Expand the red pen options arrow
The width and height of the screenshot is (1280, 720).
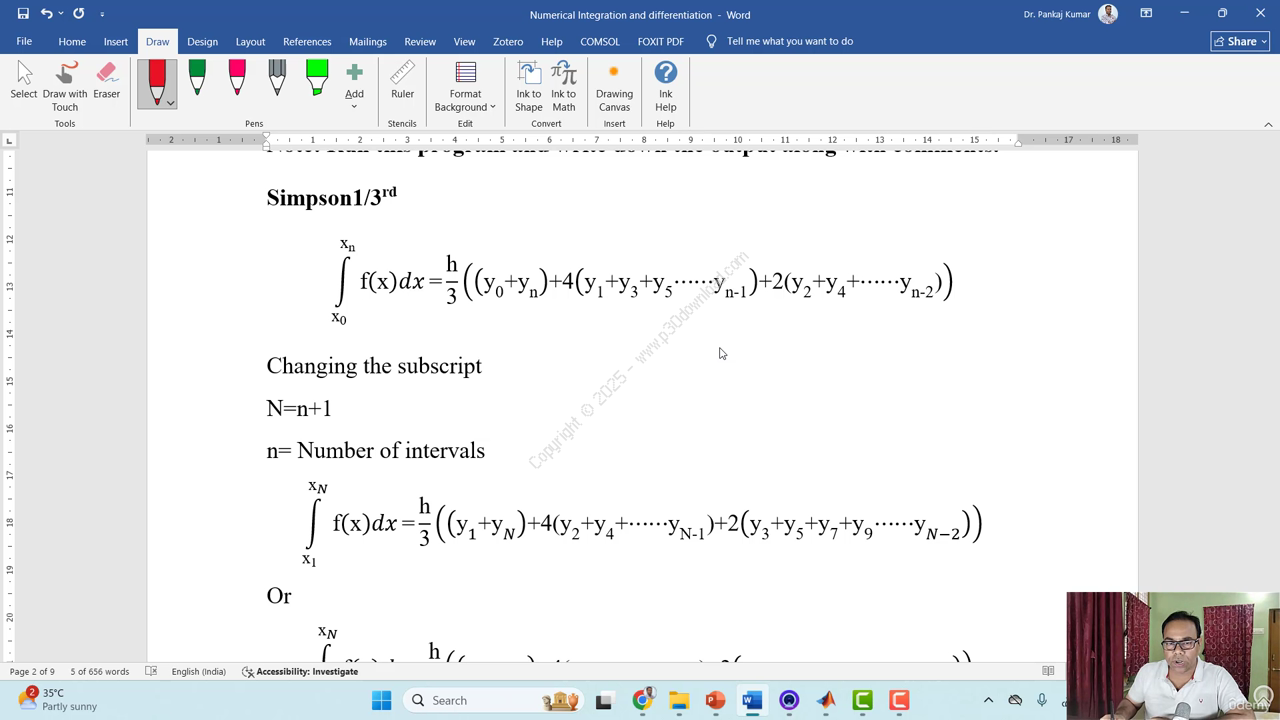[x=171, y=103]
